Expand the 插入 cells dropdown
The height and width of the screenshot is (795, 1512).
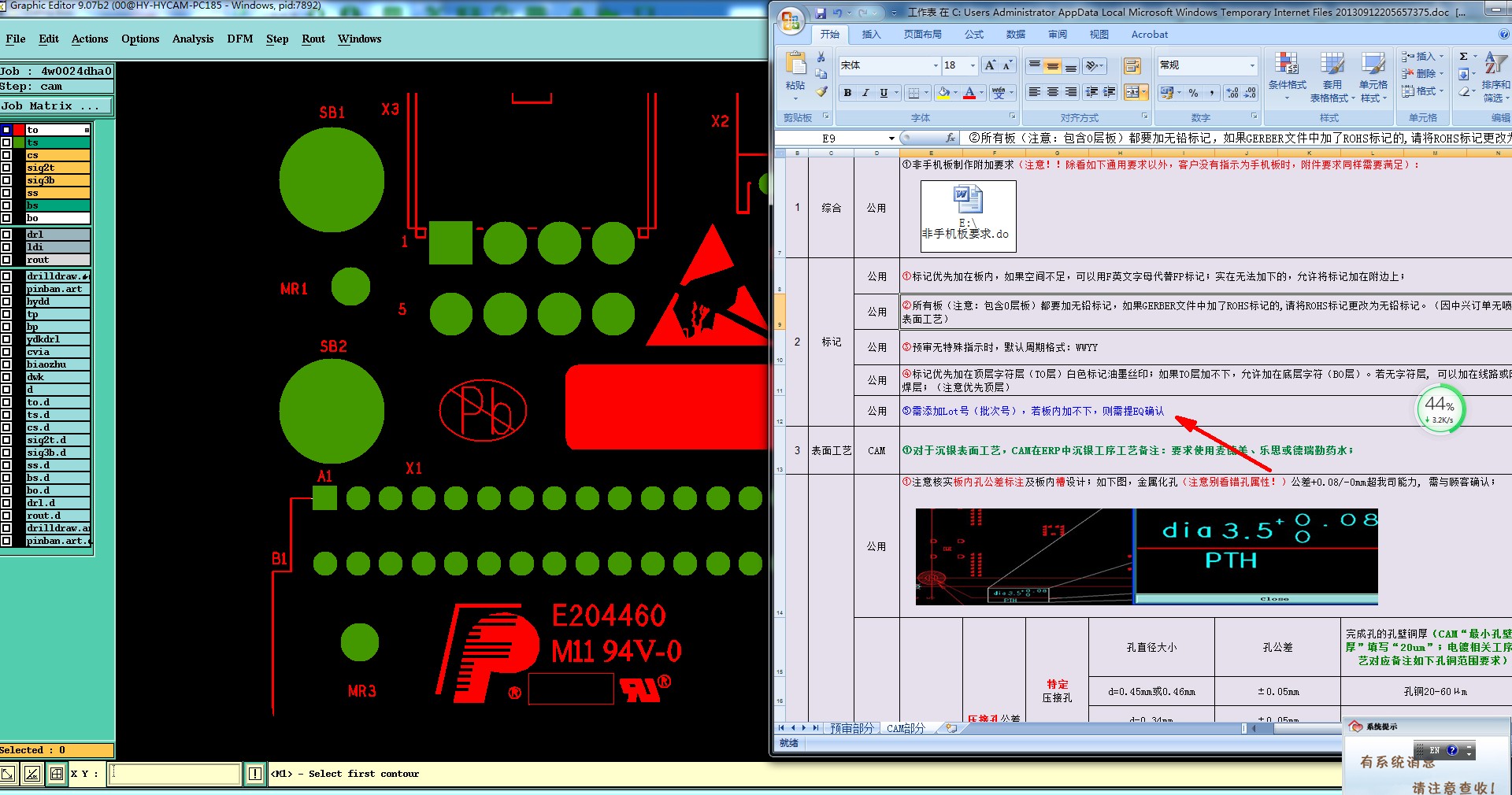coord(1442,57)
